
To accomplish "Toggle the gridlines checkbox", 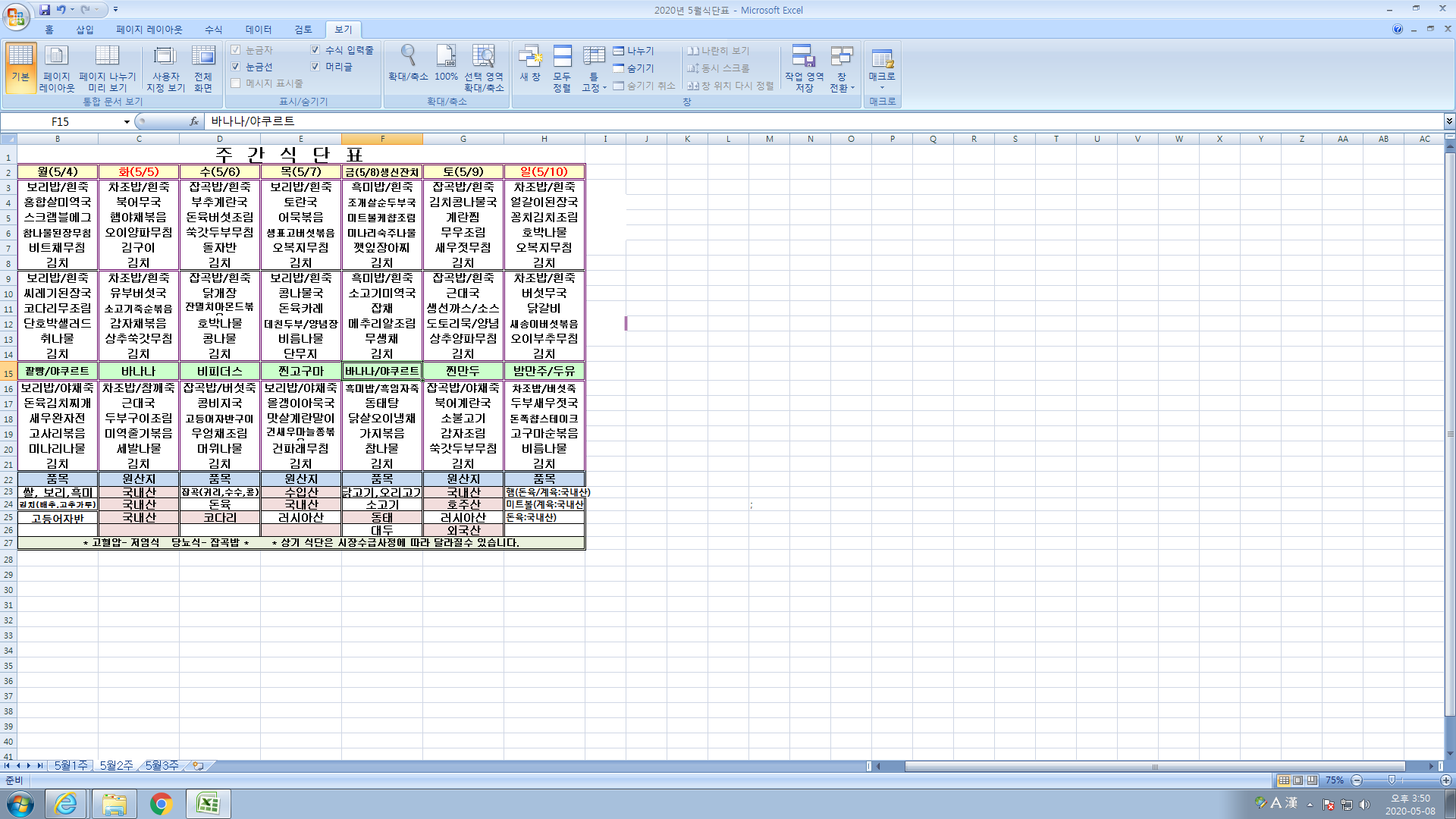I will [236, 67].
